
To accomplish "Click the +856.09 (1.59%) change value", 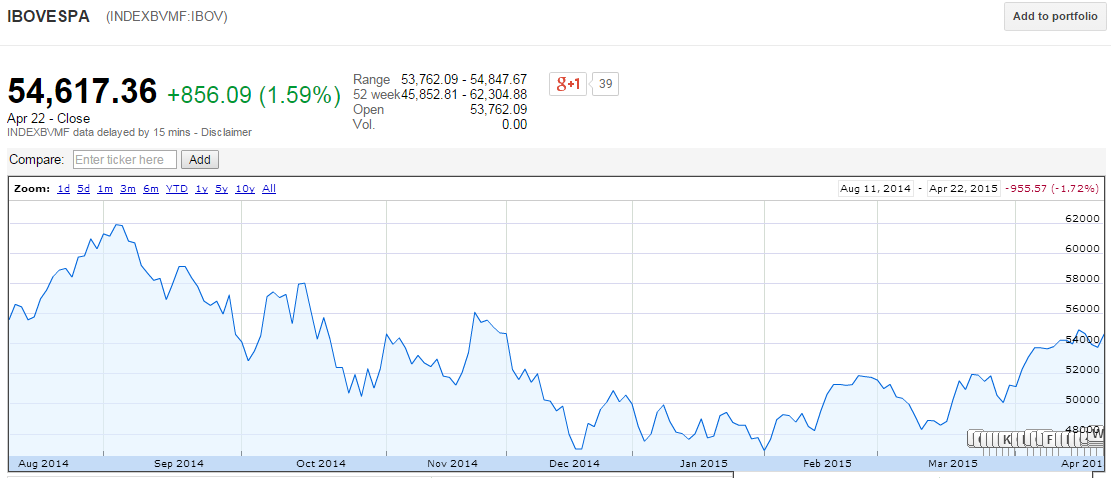I will (254, 95).
